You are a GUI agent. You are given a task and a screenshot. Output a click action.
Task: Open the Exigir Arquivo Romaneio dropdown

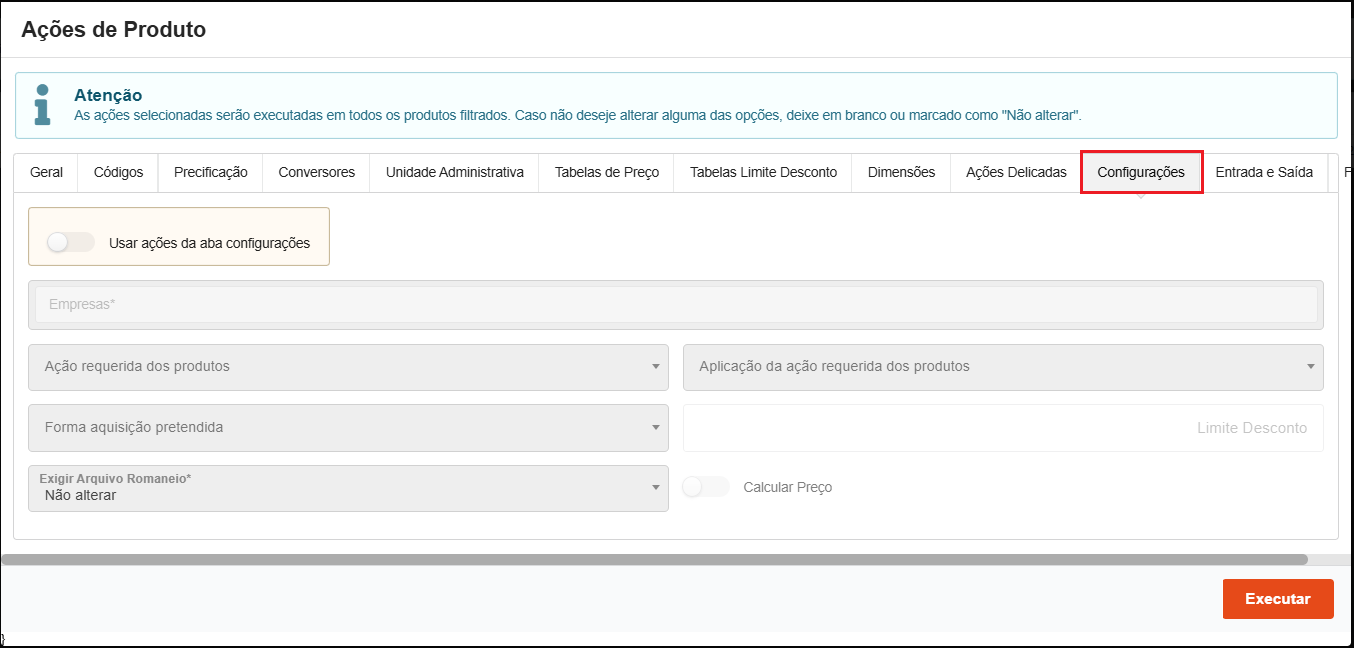pyautogui.click(x=348, y=488)
